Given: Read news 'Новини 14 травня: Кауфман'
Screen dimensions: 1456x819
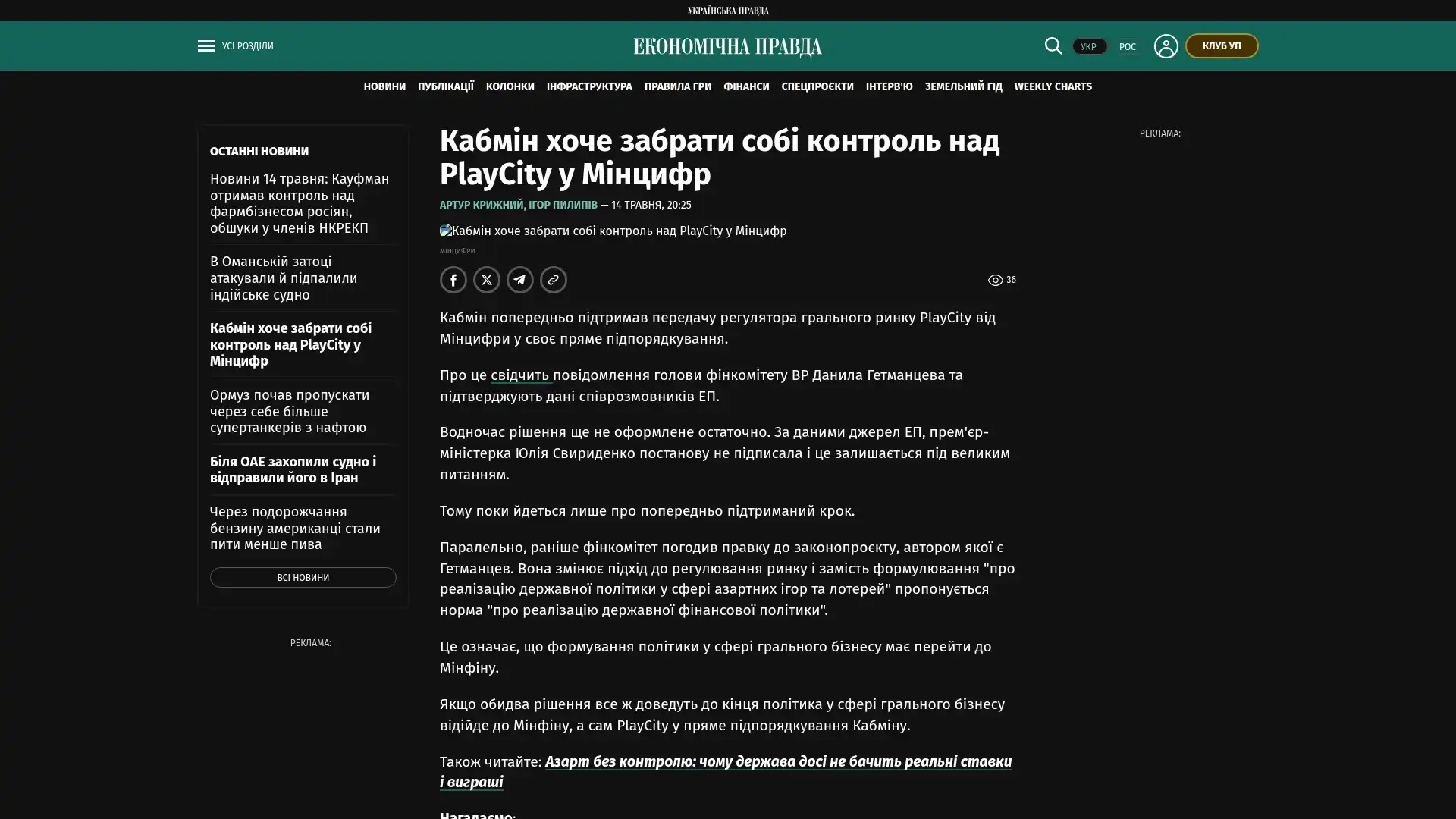Looking at the screenshot, I should coord(300,203).
